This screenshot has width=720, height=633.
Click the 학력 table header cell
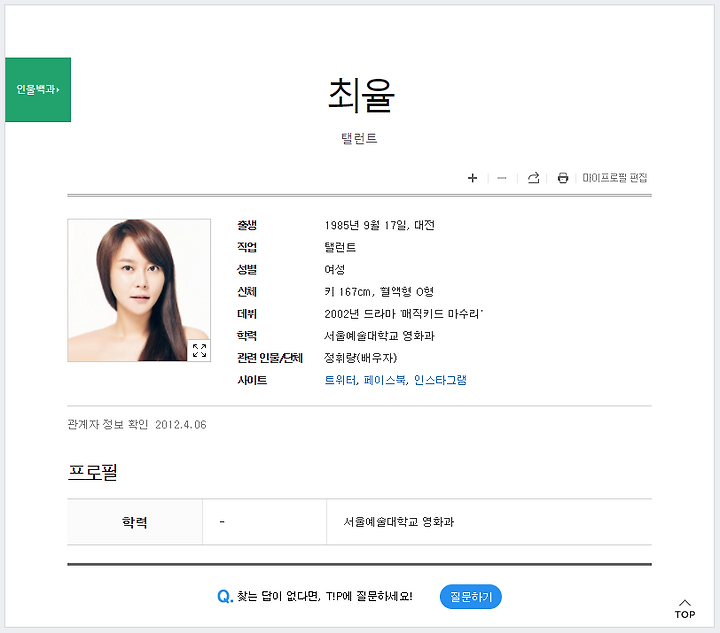click(x=135, y=522)
